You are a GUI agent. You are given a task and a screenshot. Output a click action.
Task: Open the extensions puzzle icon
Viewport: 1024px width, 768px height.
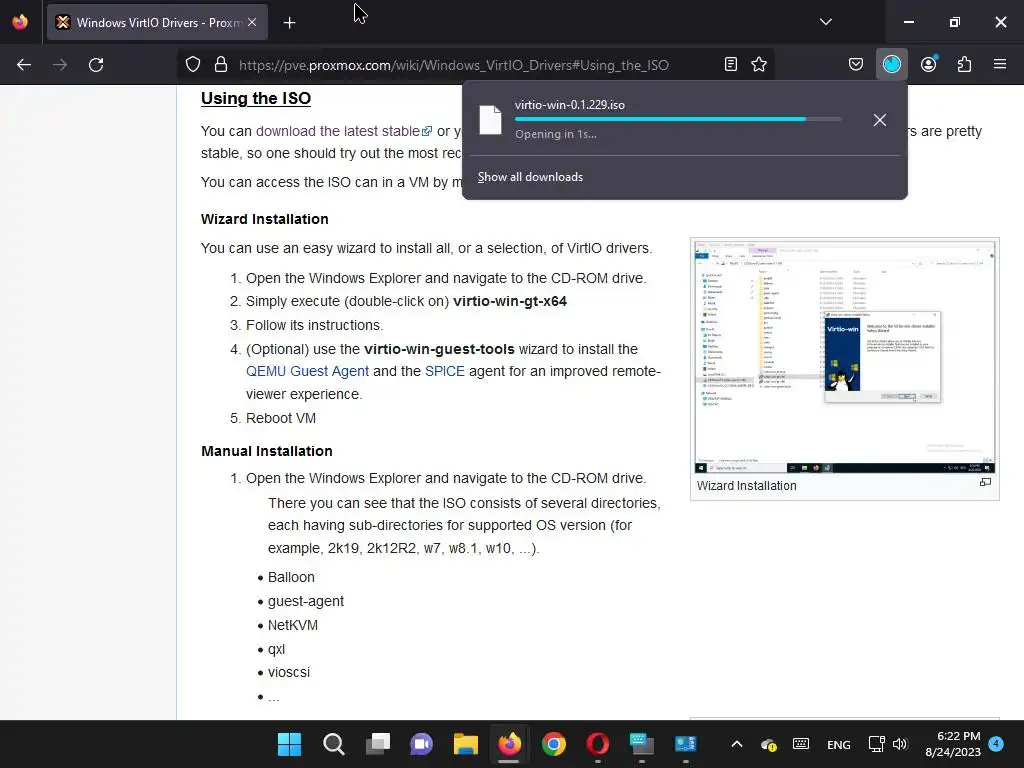[x=964, y=65]
